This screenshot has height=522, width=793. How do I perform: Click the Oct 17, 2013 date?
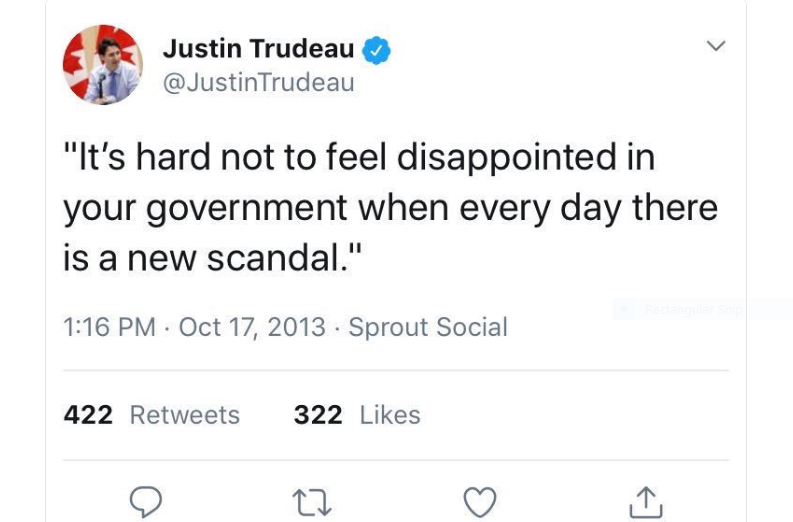[252, 327]
